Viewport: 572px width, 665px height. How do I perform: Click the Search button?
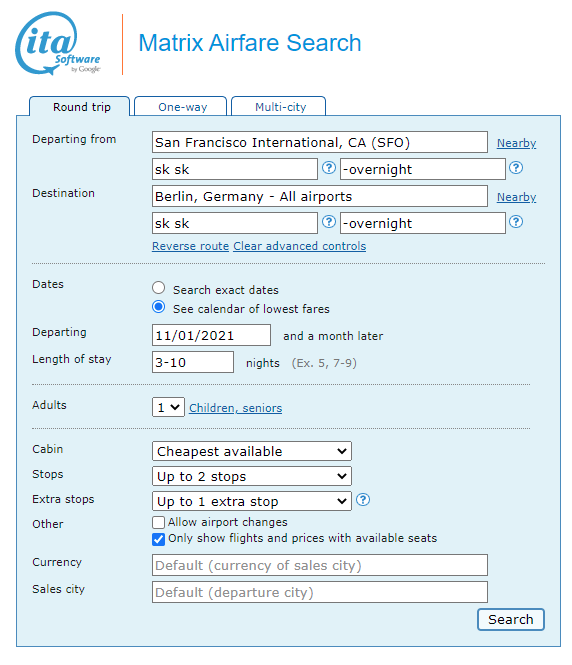point(511,620)
